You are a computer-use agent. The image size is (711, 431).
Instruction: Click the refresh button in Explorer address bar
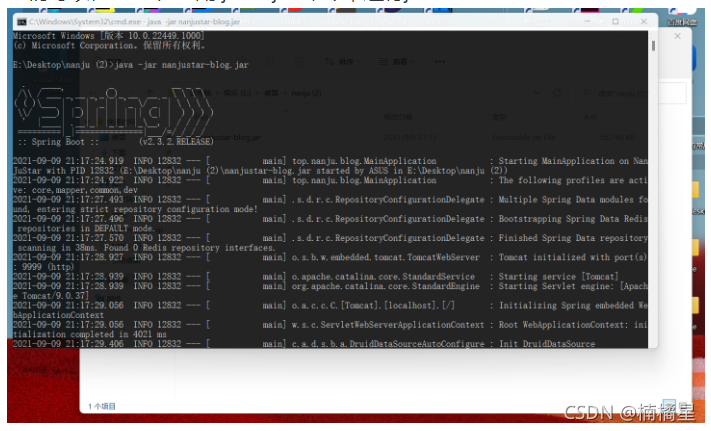pos(557,93)
